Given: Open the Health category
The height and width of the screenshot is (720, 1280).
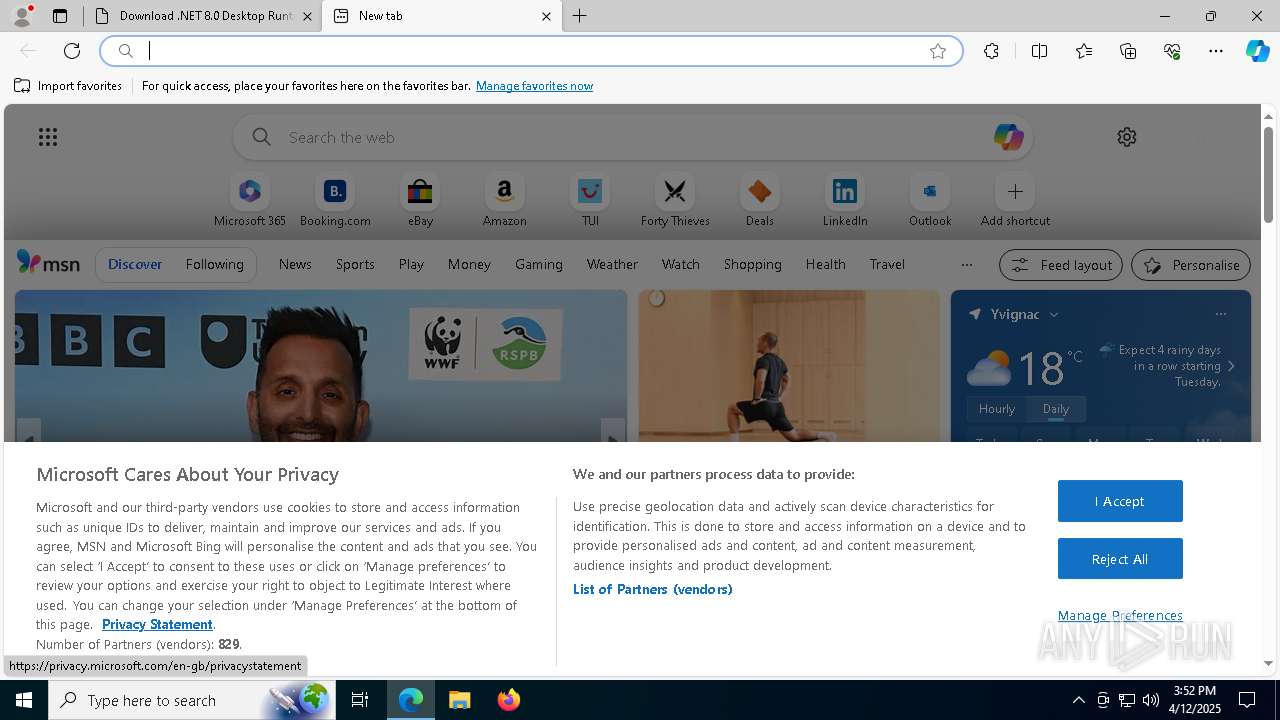Looking at the screenshot, I should (825, 264).
